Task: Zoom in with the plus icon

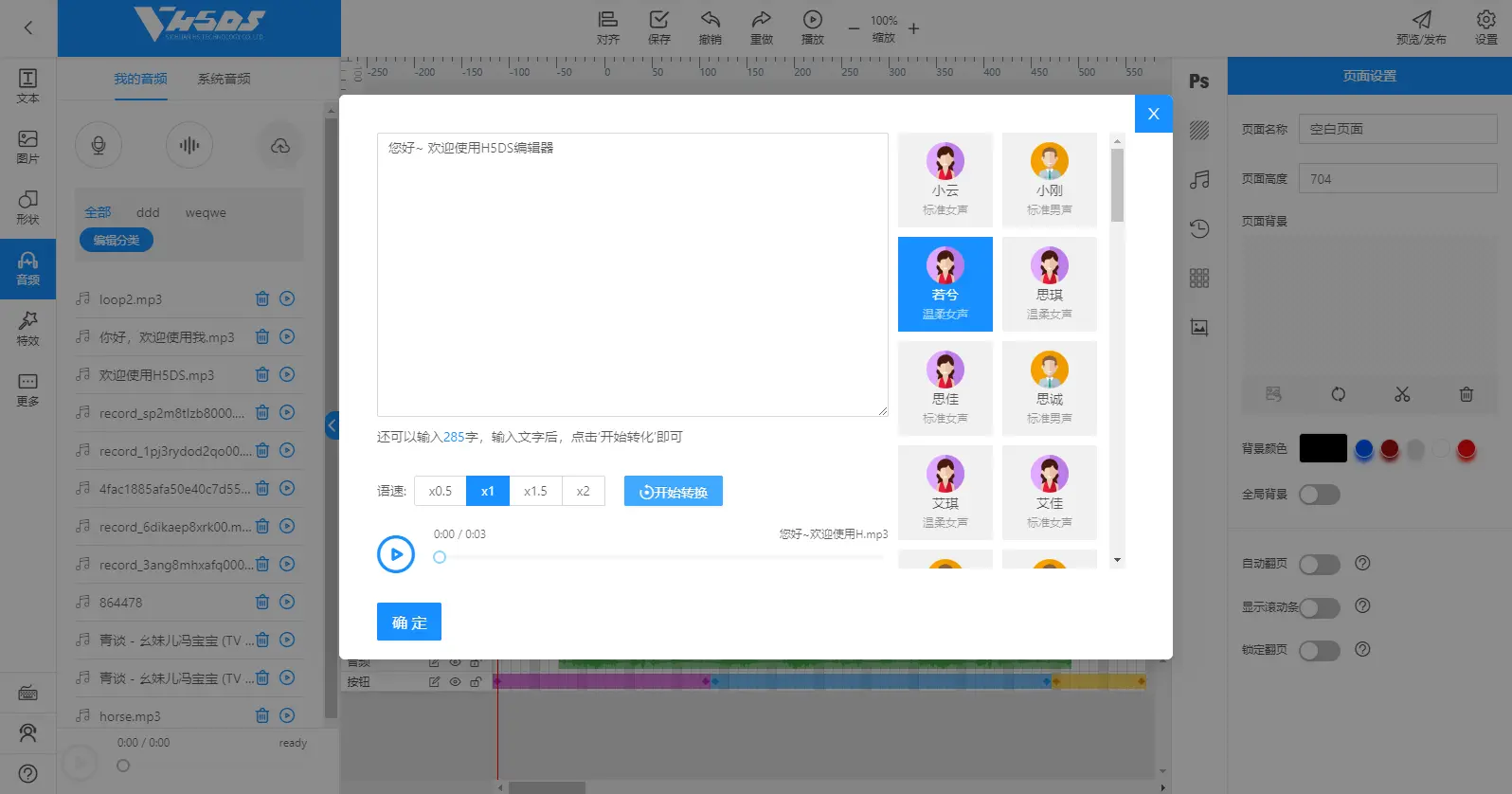Action: pyautogui.click(x=913, y=28)
